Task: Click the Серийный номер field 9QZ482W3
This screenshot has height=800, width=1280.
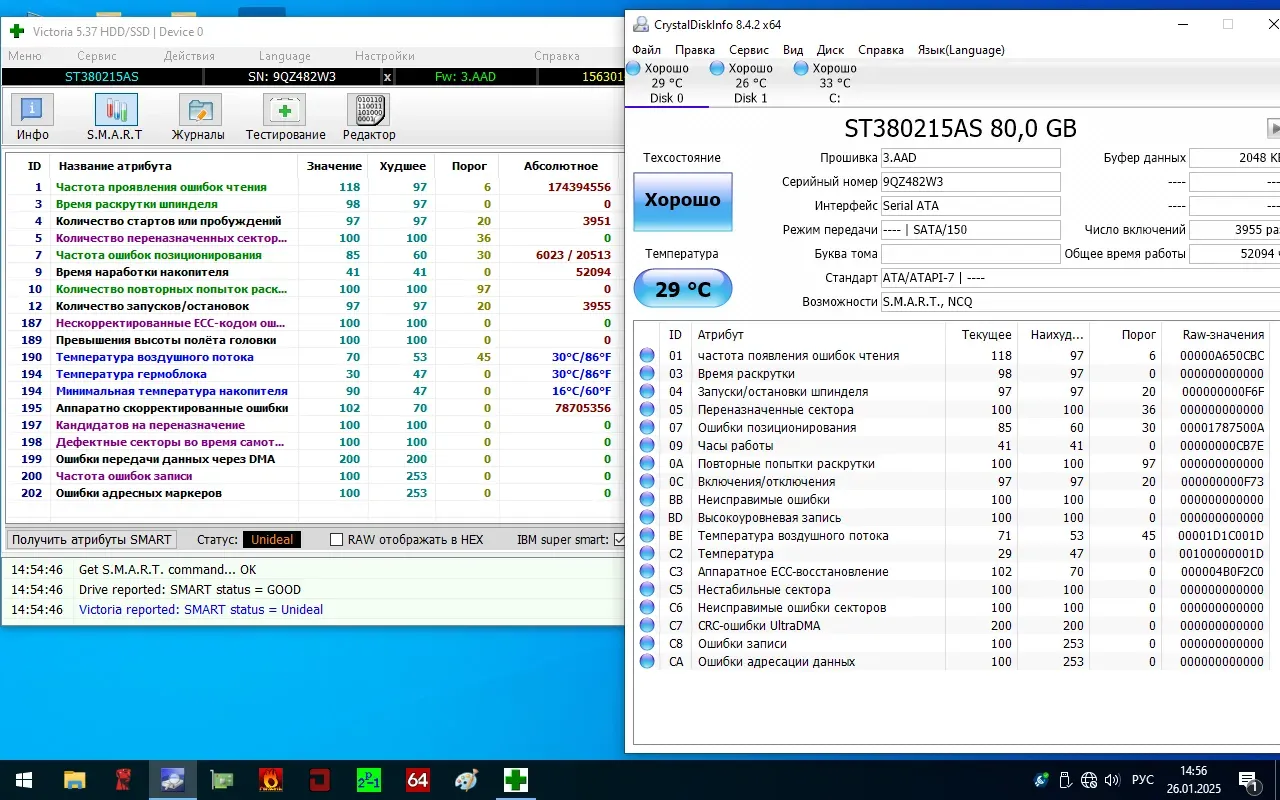Action: (x=970, y=182)
